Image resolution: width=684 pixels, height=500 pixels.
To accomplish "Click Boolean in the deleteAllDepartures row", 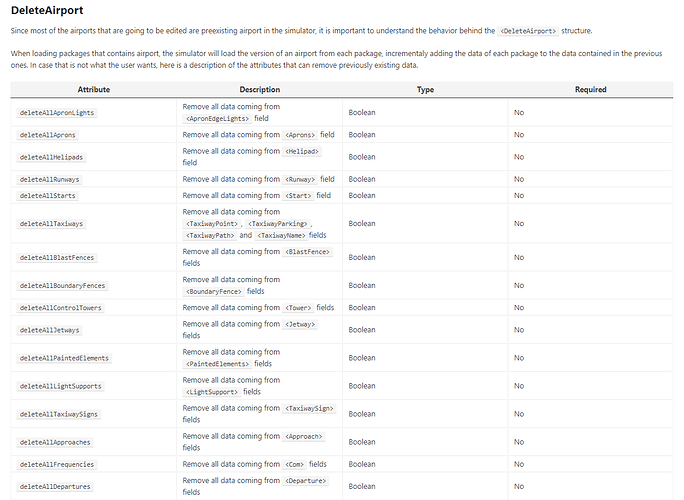I will click(362, 486).
